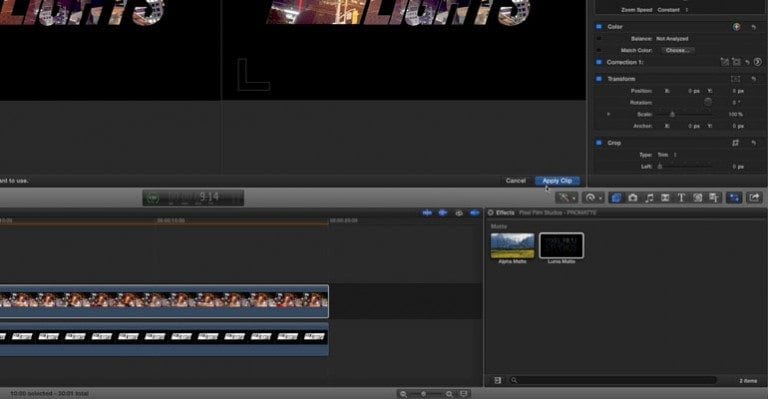Toggle the Crop effect checkbox
Screen dimensions: 768x399
point(599,142)
